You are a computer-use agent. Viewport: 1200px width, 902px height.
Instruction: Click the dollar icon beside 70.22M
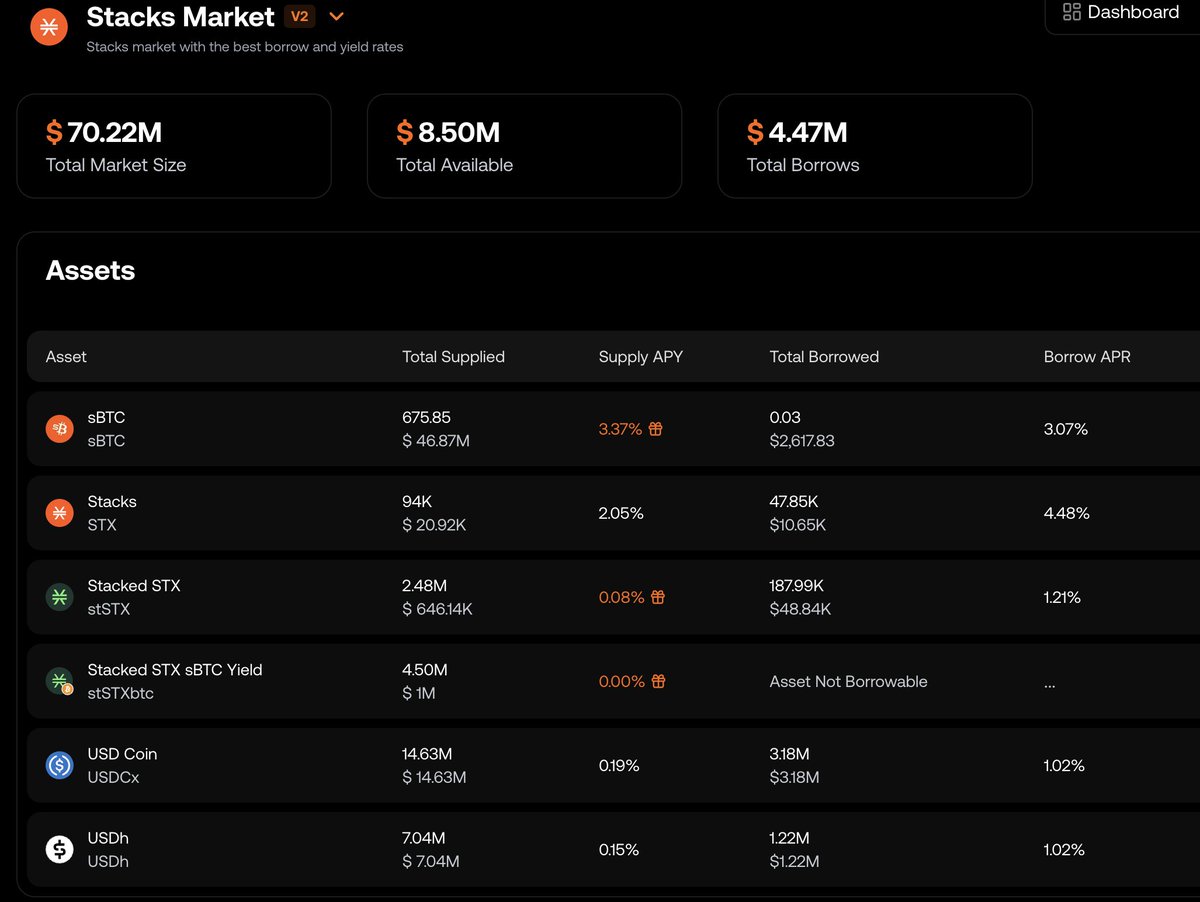[54, 132]
